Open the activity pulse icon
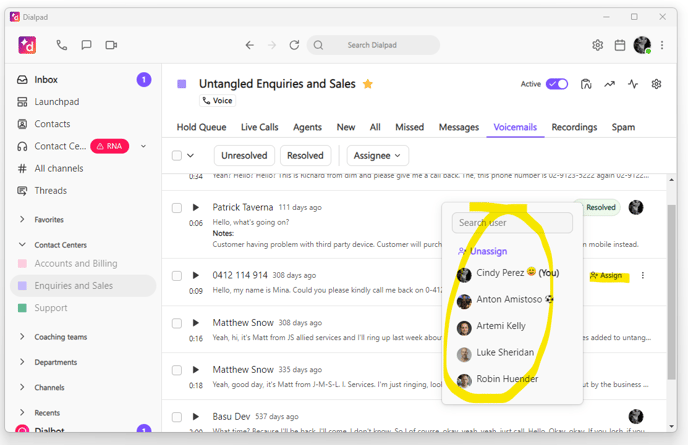The width and height of the screenshot is (688, 445). pyautogui.click(x=633, y=84)
